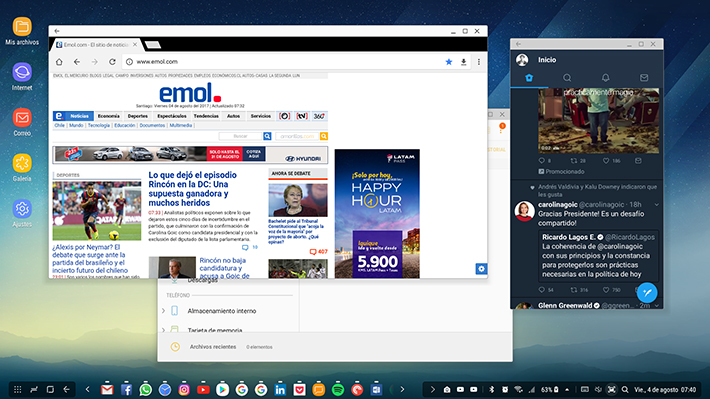
Task: Open Microsoft Word from the taskbar
Action: click(376, 389)
